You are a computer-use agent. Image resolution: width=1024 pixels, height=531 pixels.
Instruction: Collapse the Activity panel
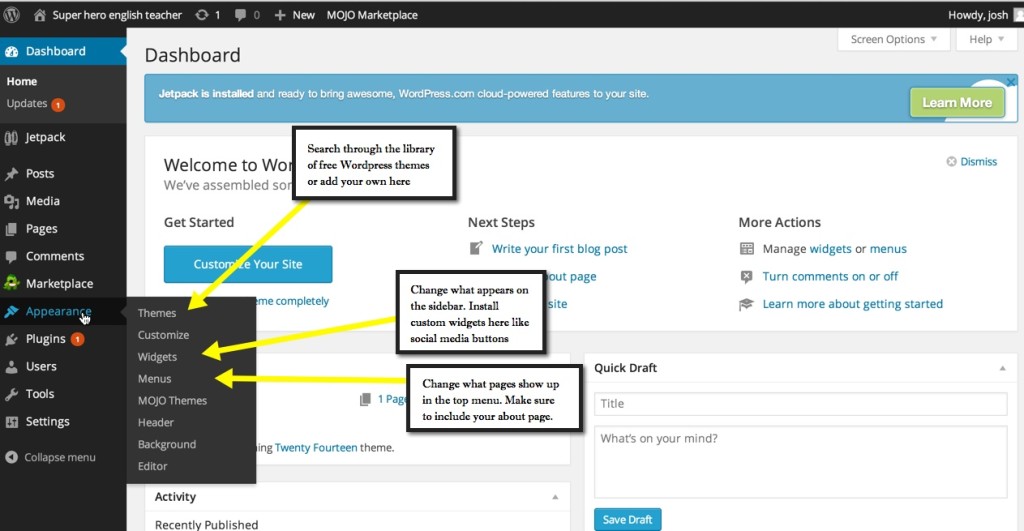[555, 497]
